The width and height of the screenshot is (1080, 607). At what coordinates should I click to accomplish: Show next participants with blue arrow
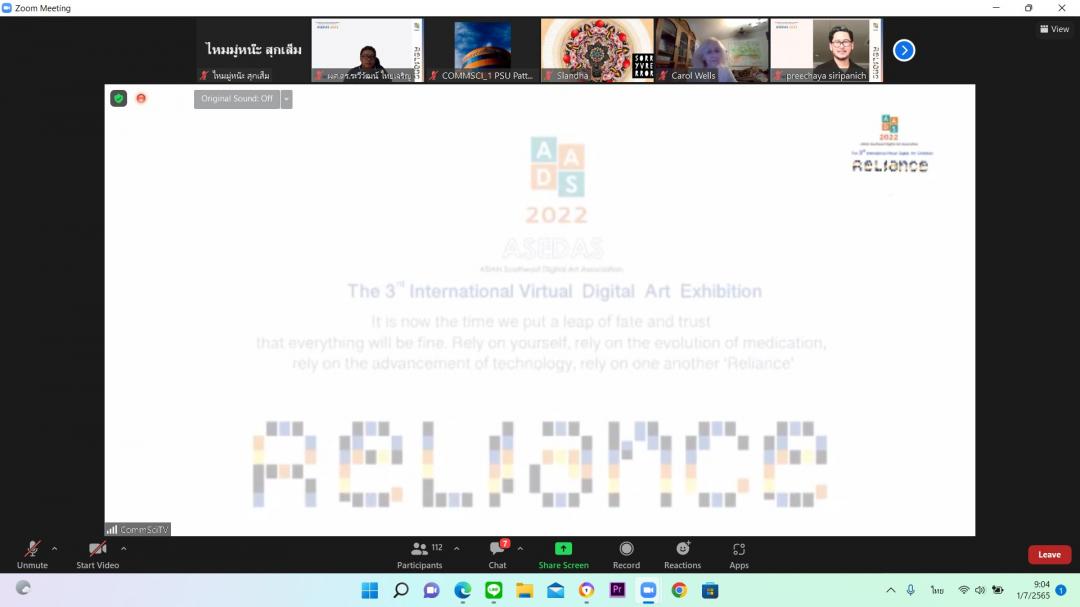click(x=904, y=50)
